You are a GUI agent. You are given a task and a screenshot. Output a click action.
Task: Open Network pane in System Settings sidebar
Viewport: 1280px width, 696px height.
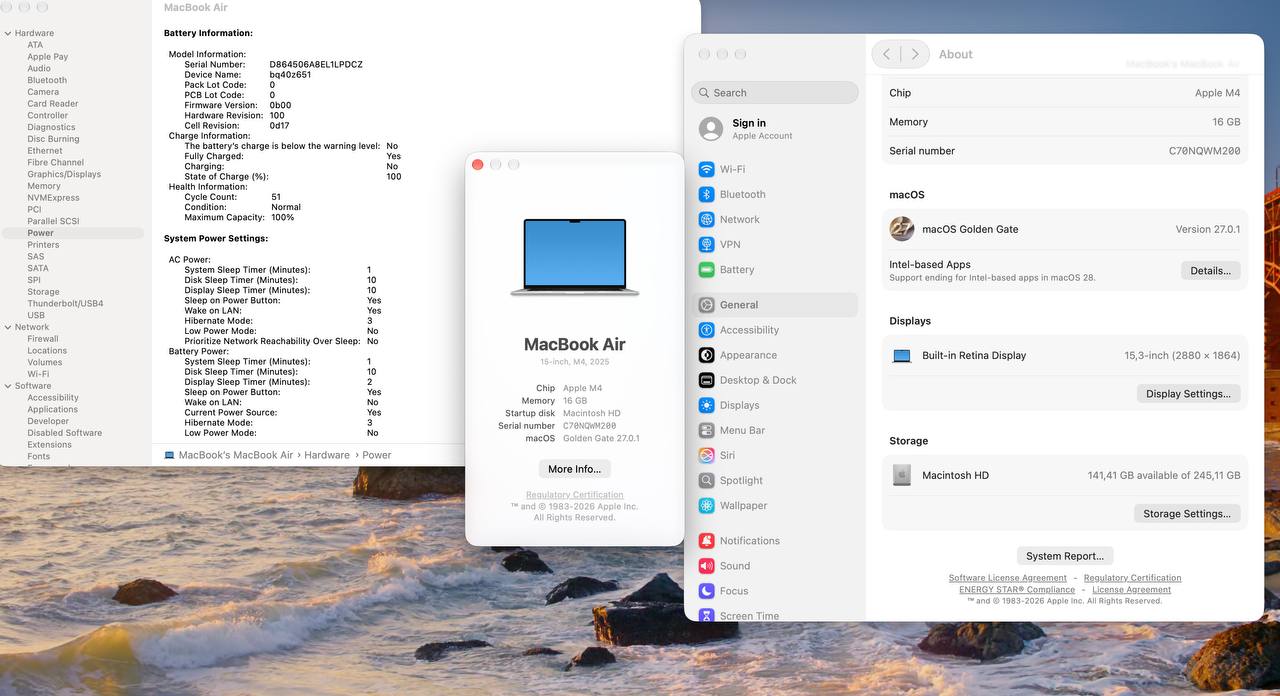[775, 219]
